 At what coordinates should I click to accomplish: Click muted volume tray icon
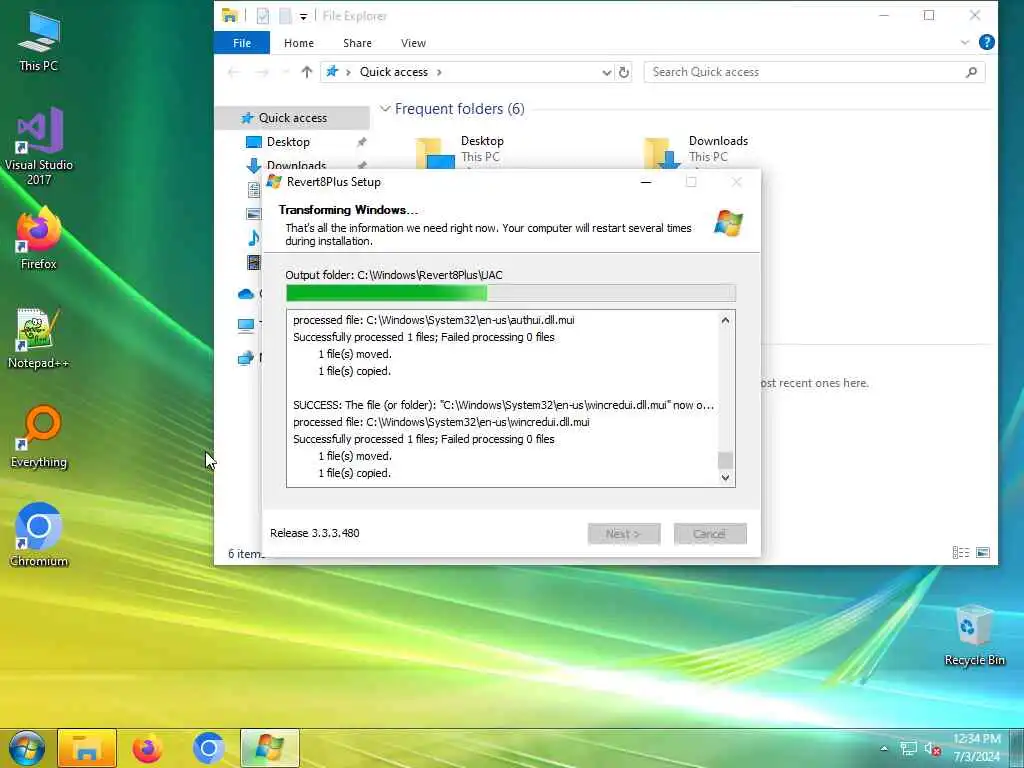coord(932,749)
